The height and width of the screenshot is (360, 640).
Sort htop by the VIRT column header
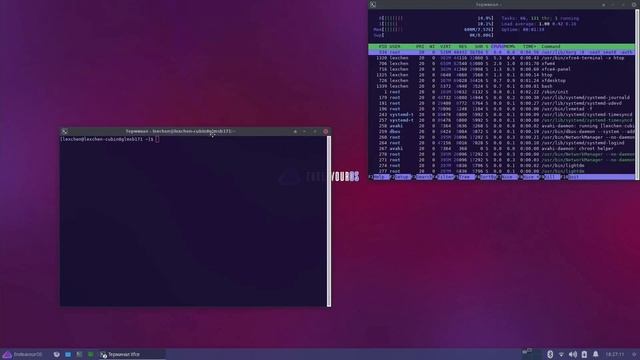tap(445, 47)
